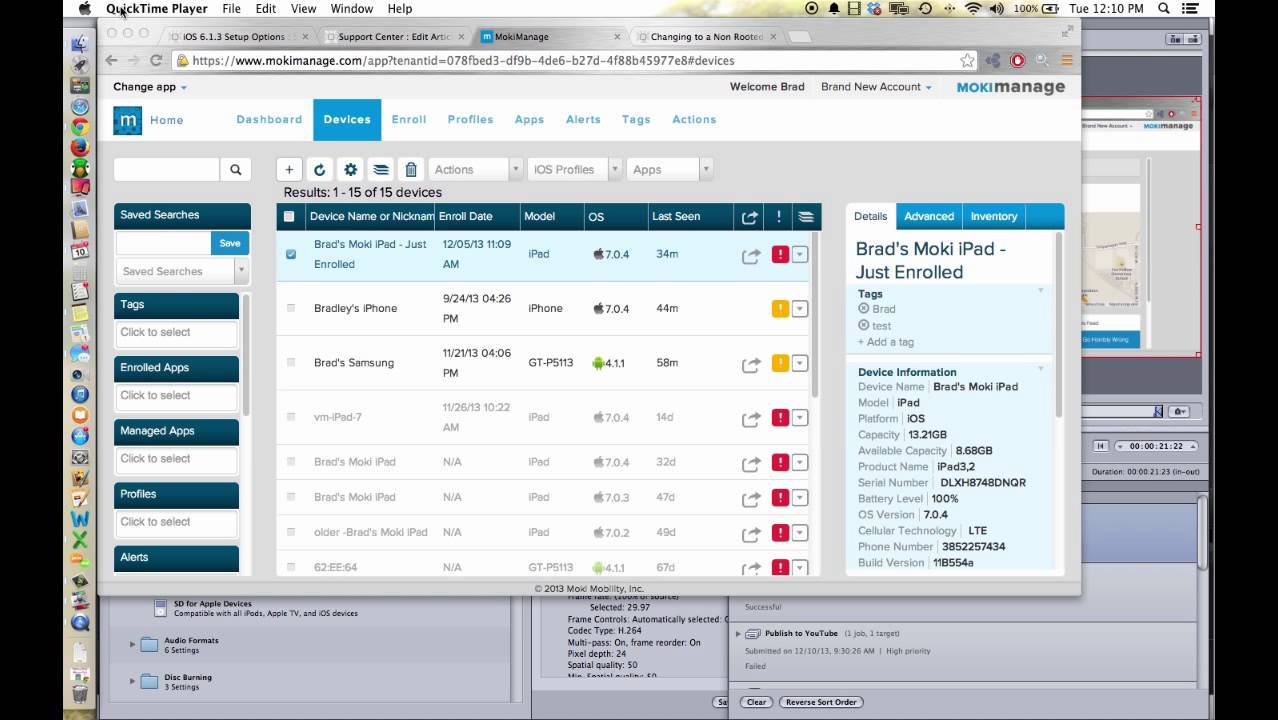Click the browser address bar URL
The image size is (1278, 720).
coord(463,60)
